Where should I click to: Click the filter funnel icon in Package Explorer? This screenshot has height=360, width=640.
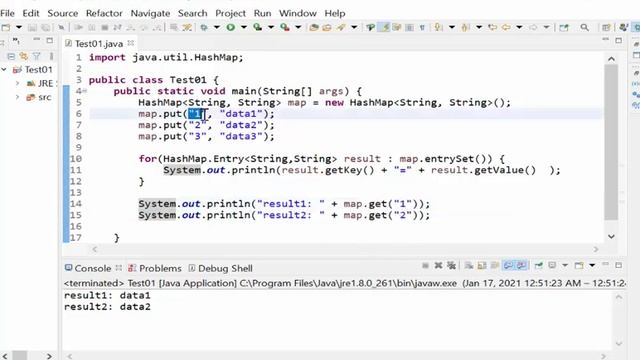tap(37, 56)
